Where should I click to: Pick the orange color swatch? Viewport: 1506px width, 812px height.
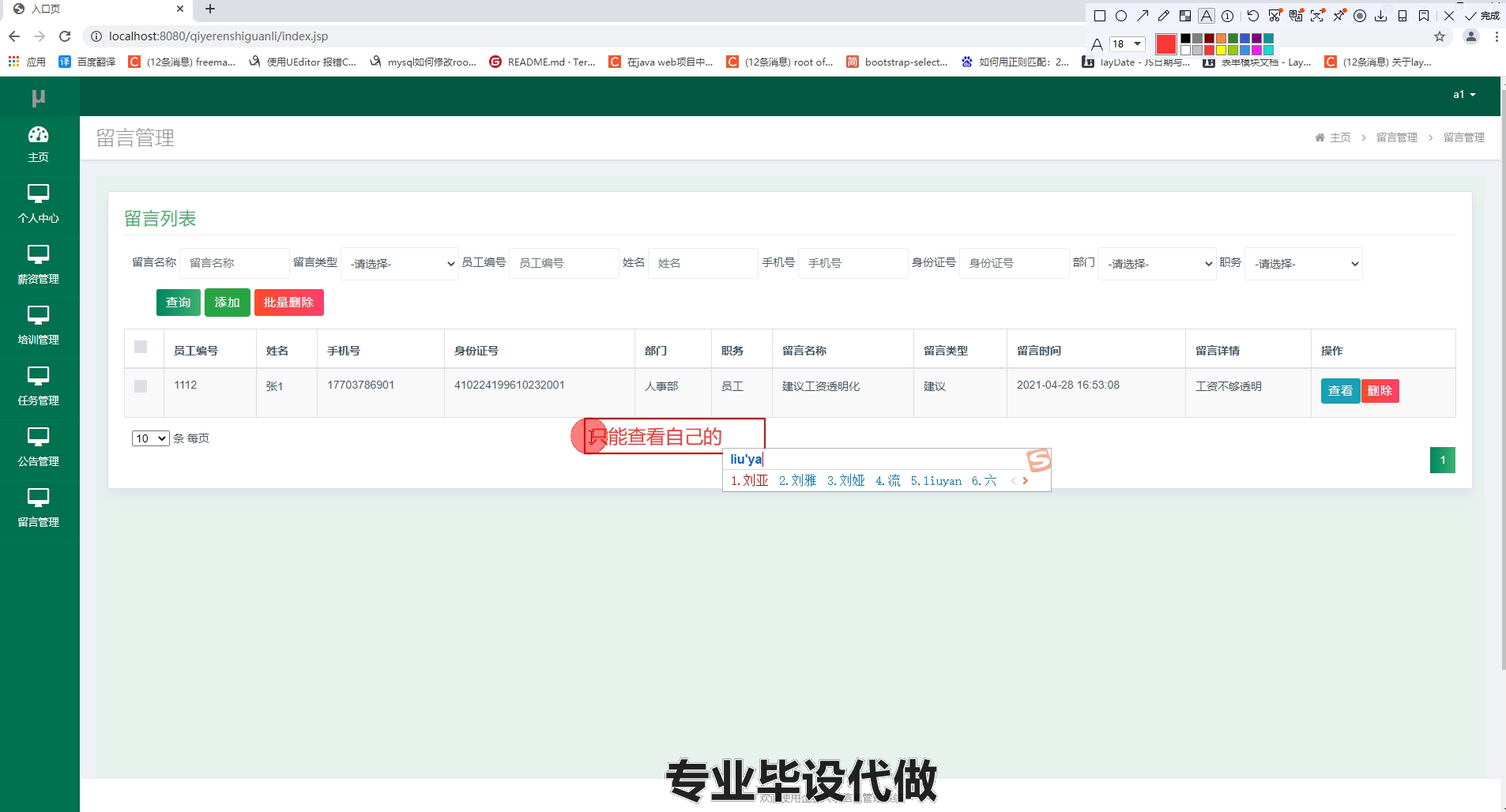click(1221, 39)
